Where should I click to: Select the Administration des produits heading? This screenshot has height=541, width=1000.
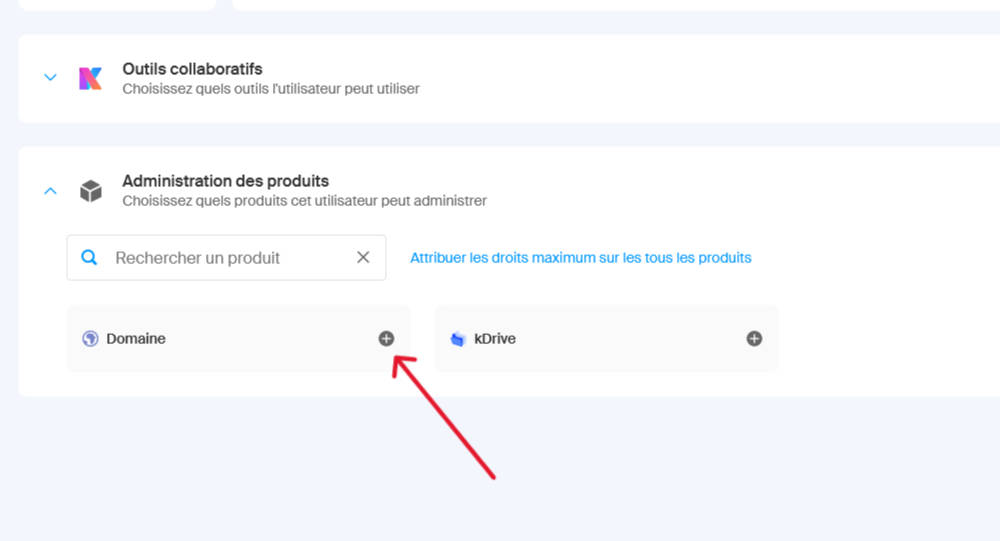tap(225, 181)
